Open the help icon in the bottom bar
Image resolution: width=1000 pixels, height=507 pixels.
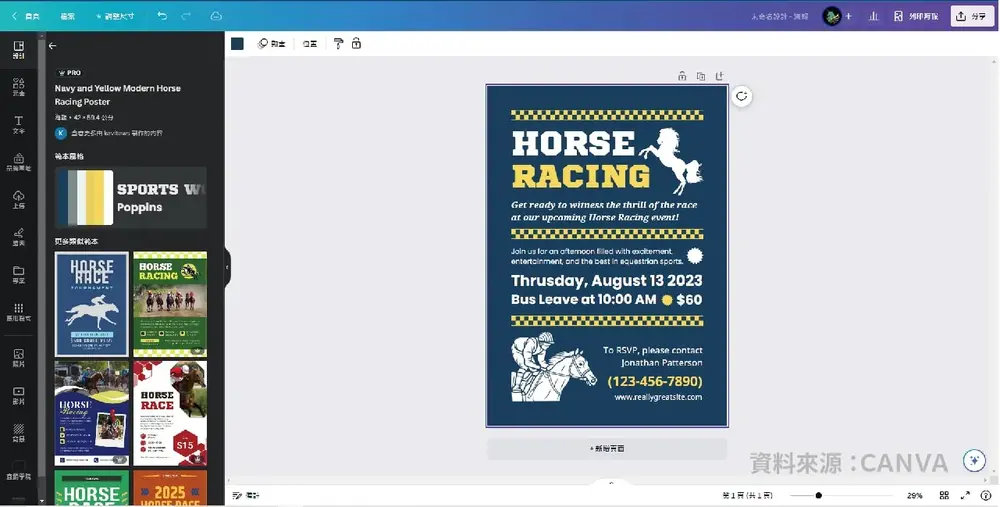tap(986, 495)
